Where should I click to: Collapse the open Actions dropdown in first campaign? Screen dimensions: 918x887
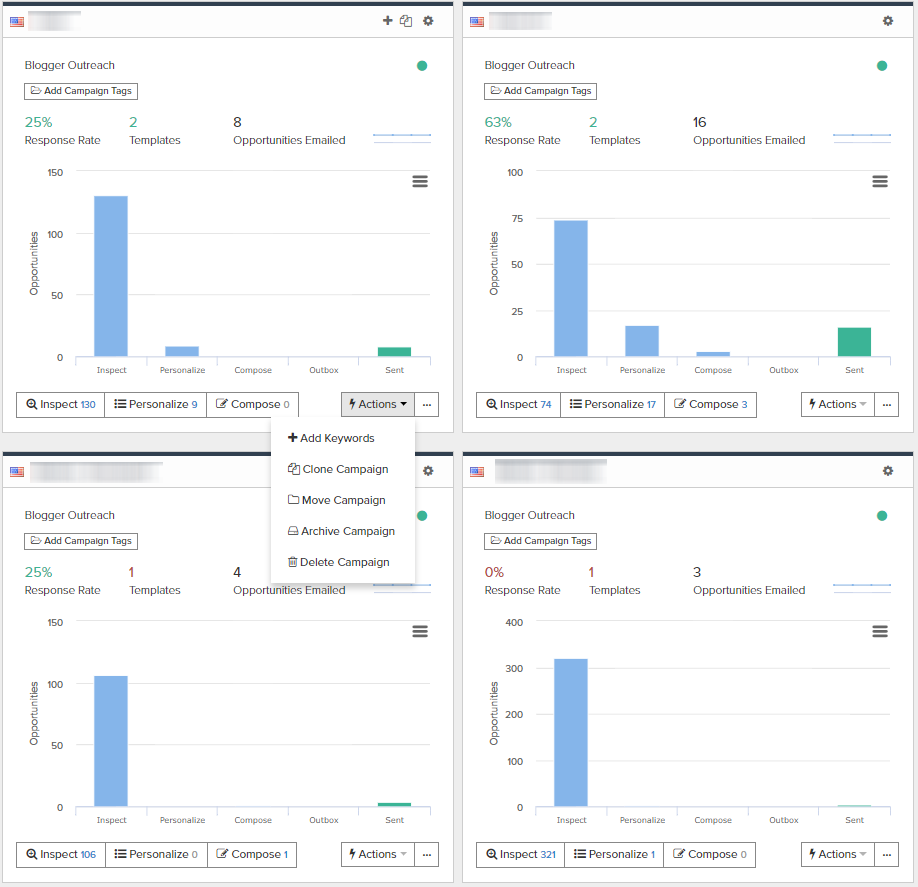378,405
